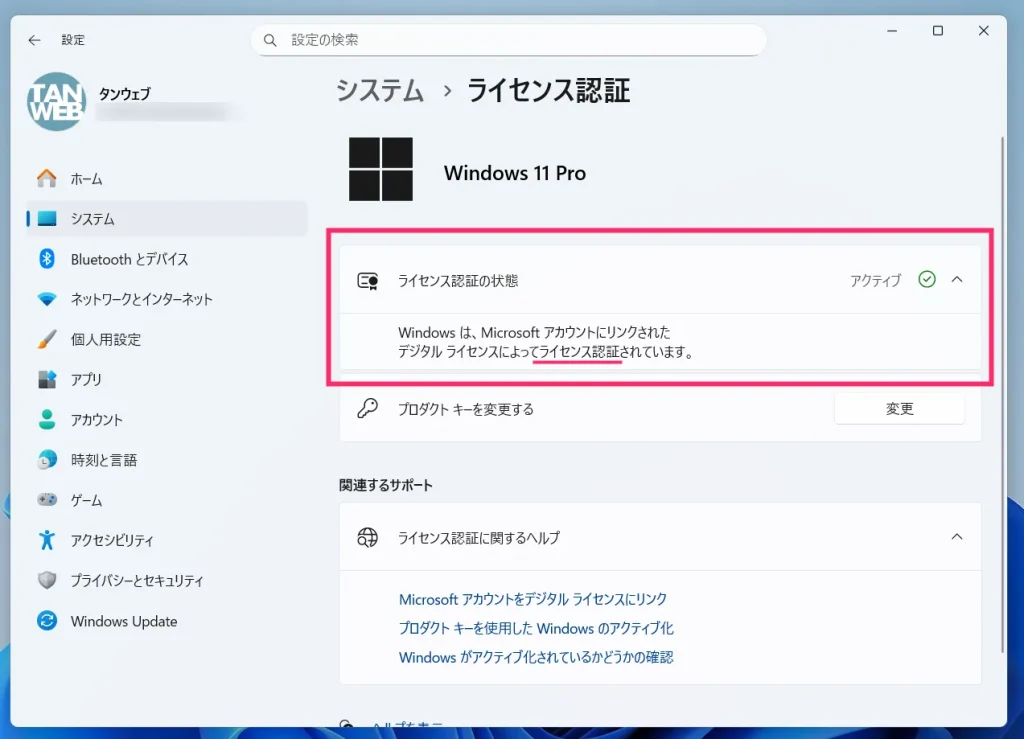This screenshot has width=1024, height=739.
Task: Open アカウント settings page
Action: pos(167,420)
